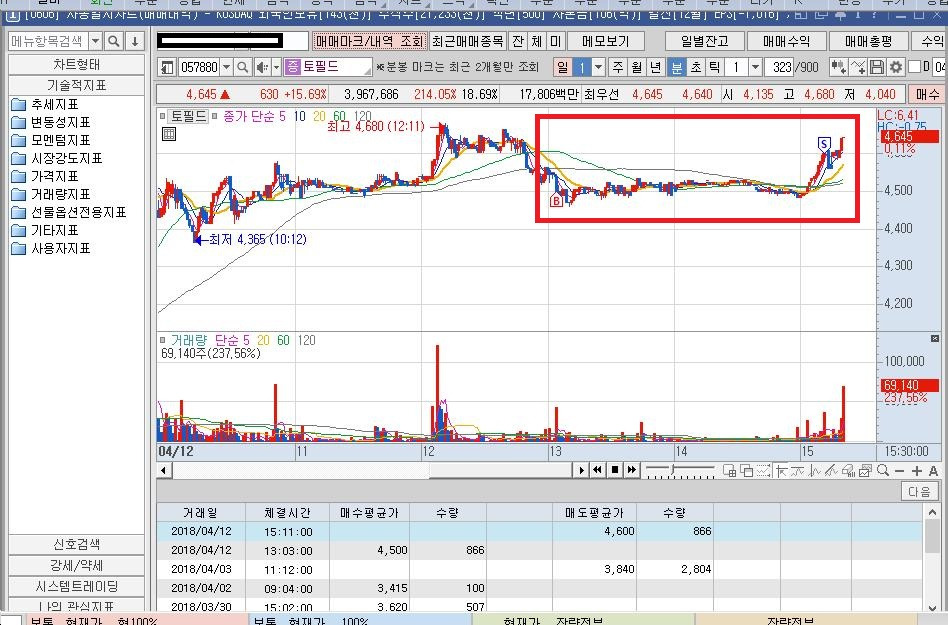Click the minus zoom-out icon
Image resolution: width=948 pixels, height=625 pixels.
coord(900,471)
